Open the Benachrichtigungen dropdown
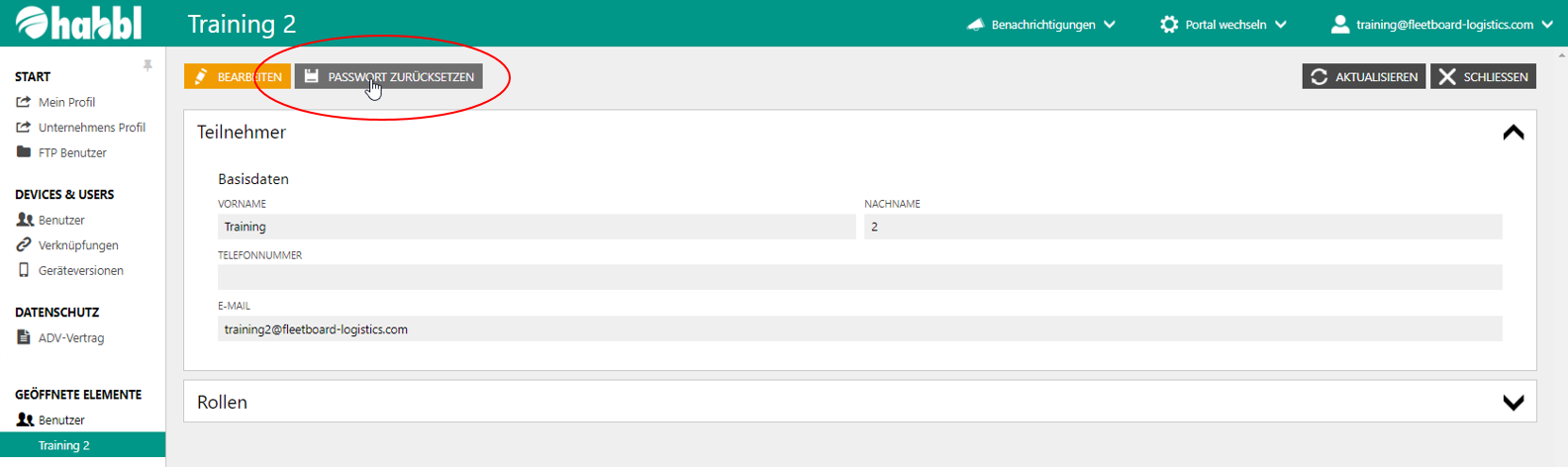1568x467 pixels. [1042, 25]
